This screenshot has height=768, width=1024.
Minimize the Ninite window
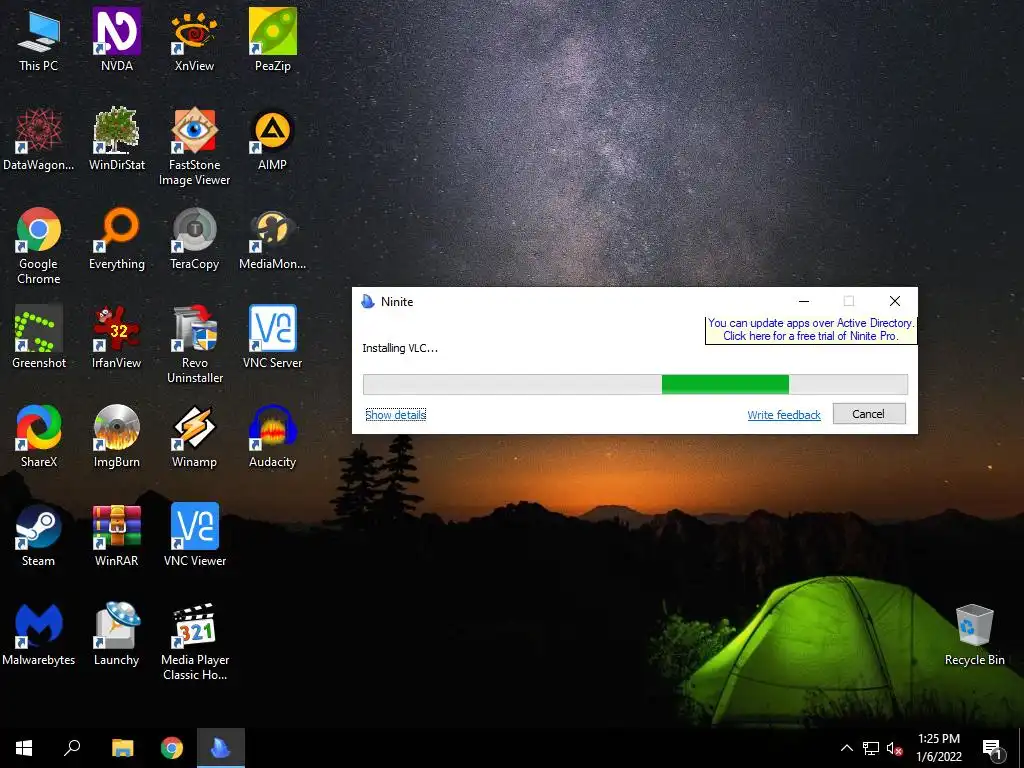pyautogui.click(x=804, y=301)
